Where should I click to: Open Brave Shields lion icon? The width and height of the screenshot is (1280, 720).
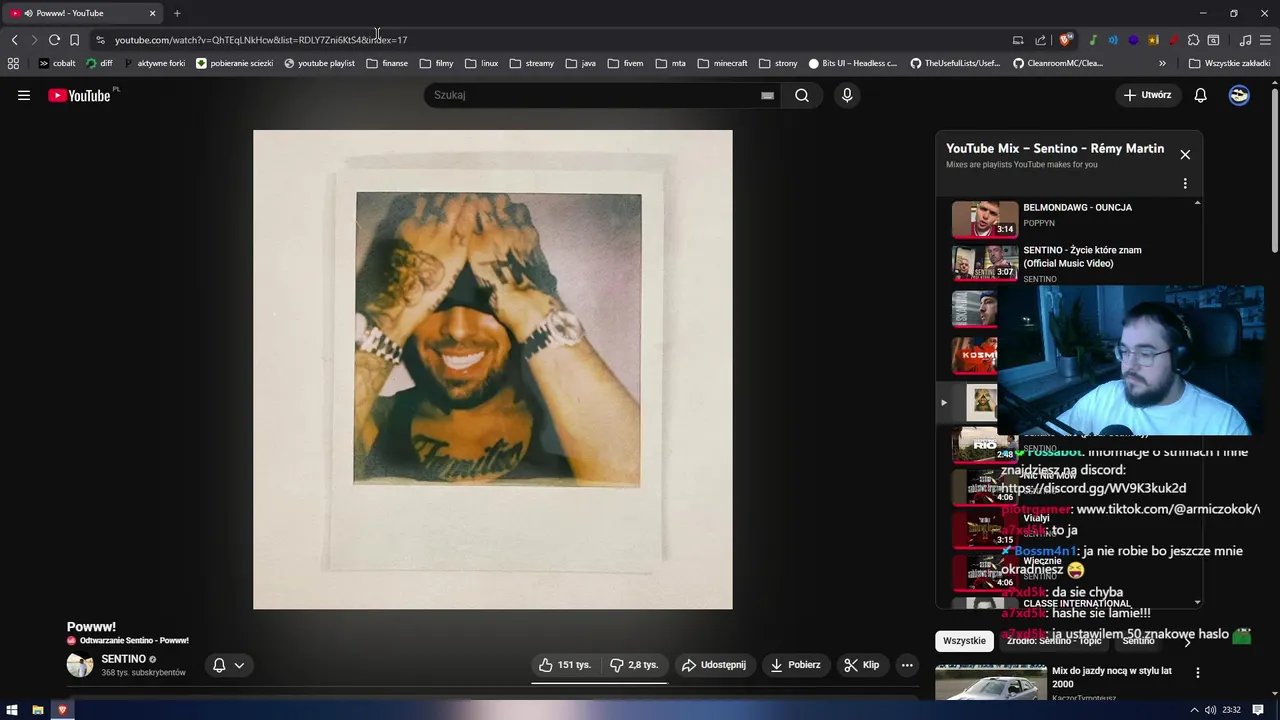pyautogui.click(x=1065, y=40)
